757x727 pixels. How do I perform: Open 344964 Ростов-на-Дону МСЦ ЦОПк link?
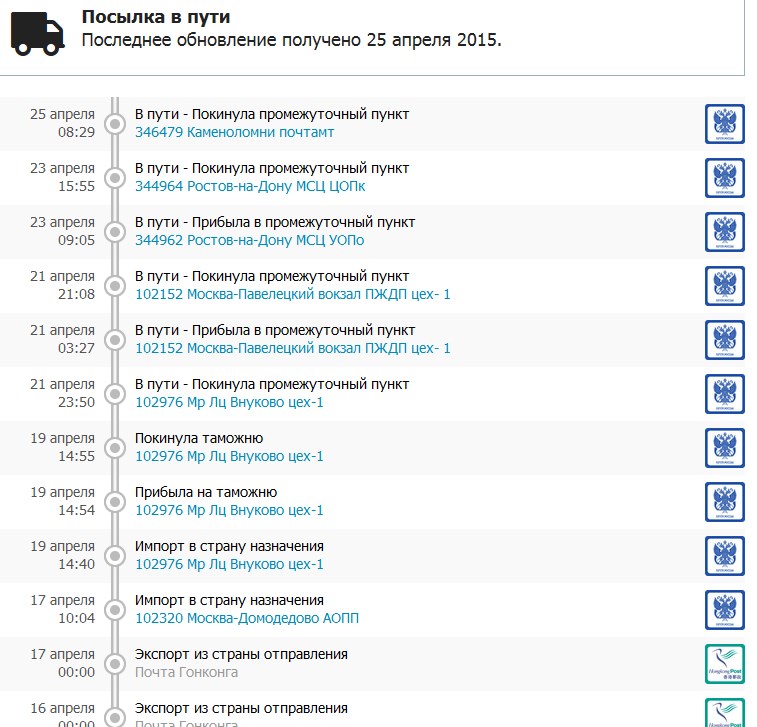coord(250,186)
